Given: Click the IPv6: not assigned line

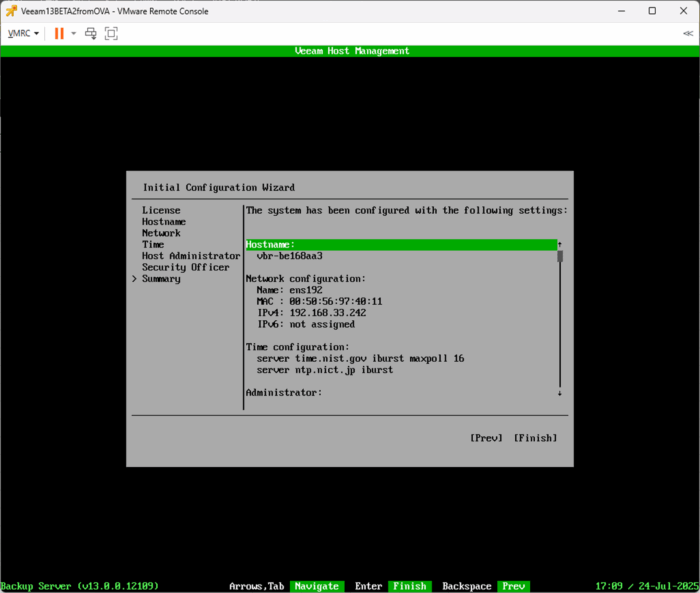Looking at the screenshot, I should [x=306, y=324].
